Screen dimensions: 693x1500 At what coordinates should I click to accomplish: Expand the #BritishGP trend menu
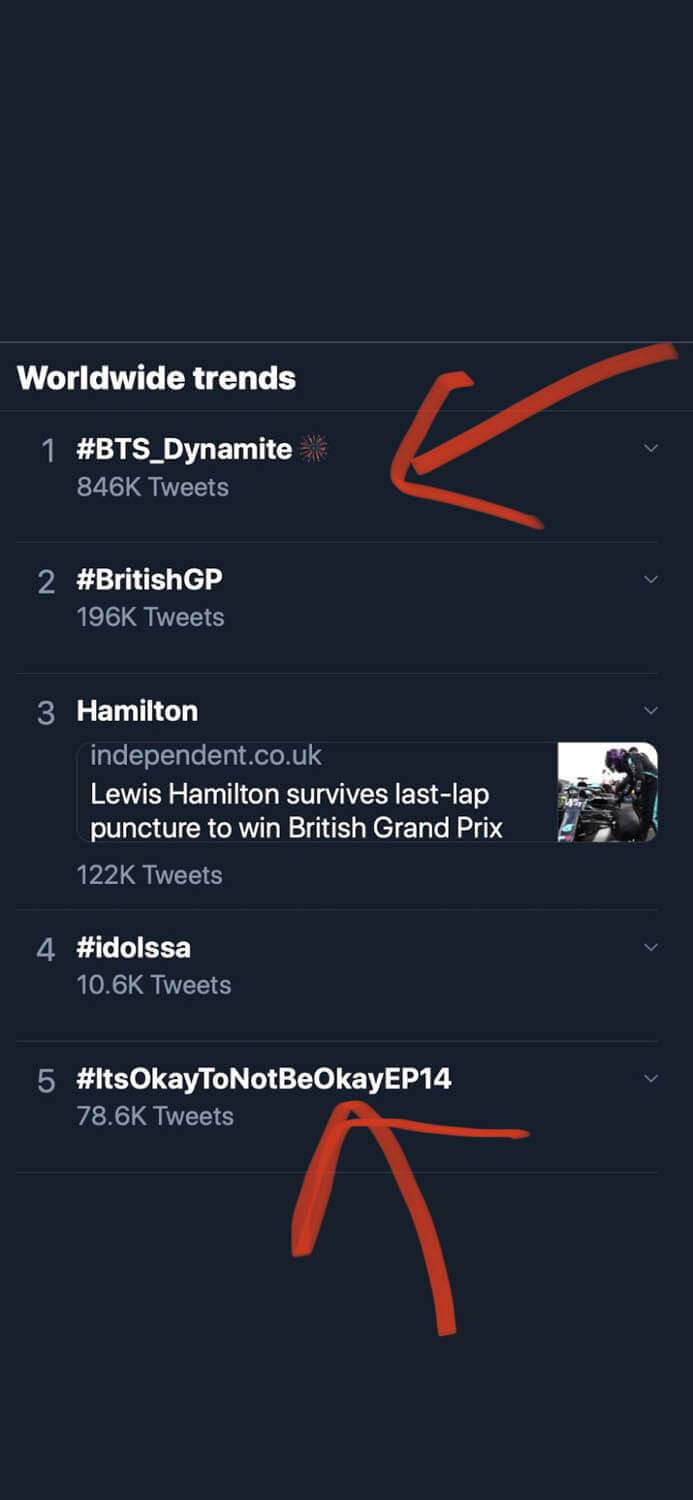point(651,579)
